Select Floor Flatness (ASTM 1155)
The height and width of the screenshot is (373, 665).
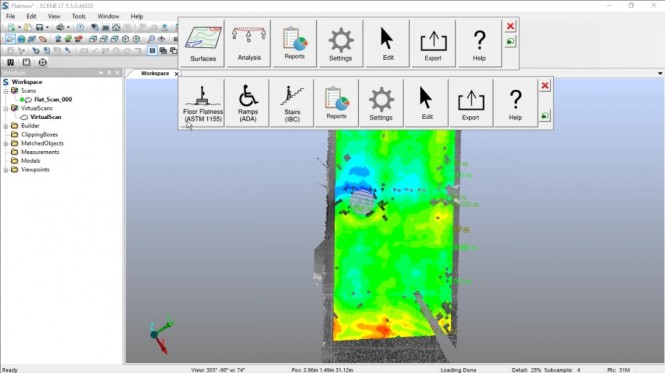click(x=202, y=103)
